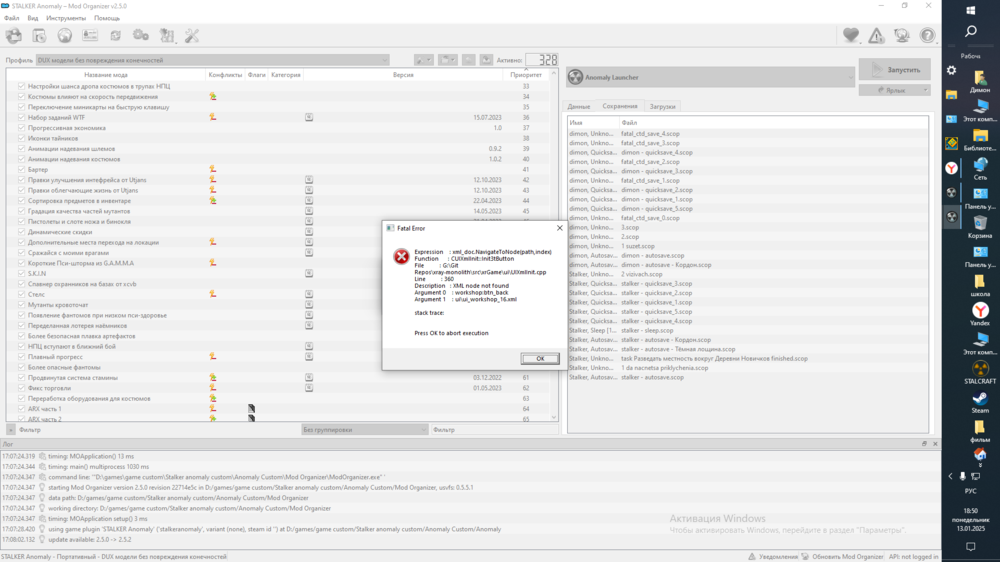Open the warning notifications triangle icon
Screen dimensions: 1000x562
tap(876, 36)
